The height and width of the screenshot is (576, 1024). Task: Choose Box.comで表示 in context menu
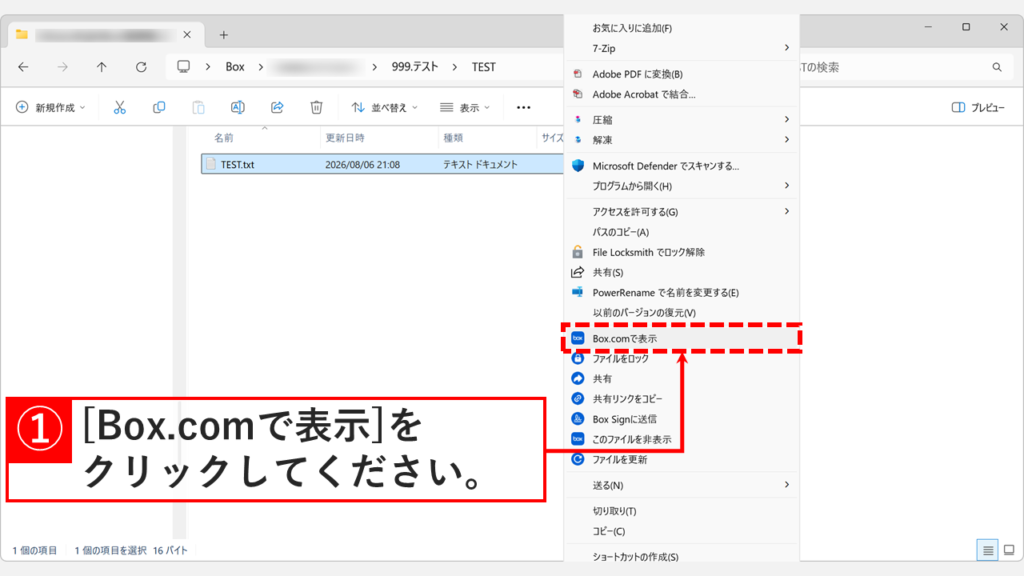tap(681, 338)
